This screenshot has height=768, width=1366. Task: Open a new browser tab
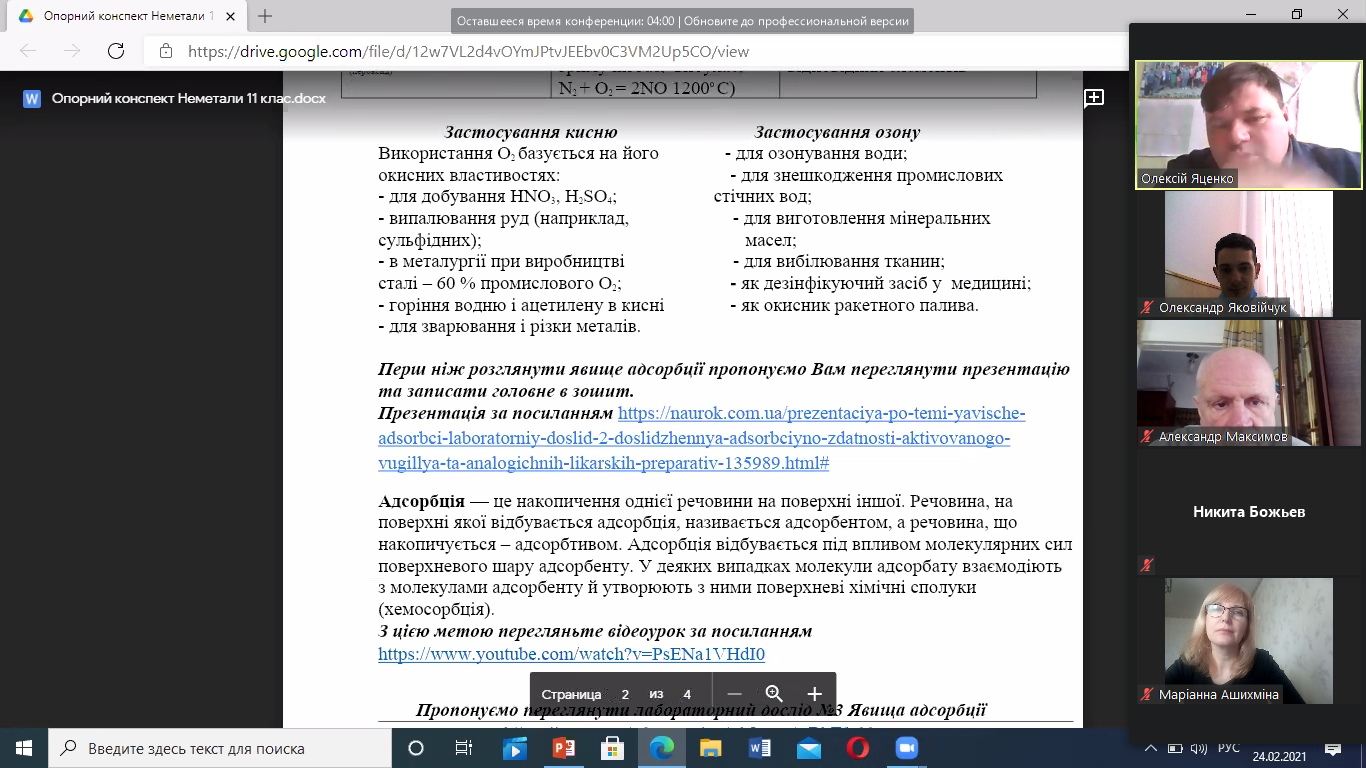[265, 16]
